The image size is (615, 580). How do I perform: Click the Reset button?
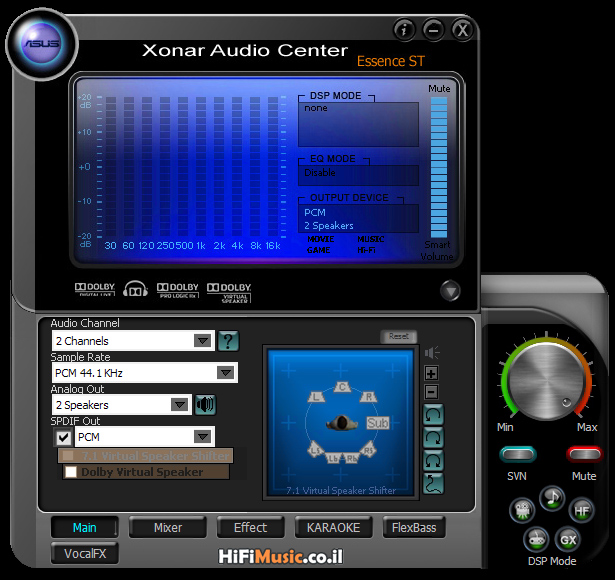coord(398,336)
